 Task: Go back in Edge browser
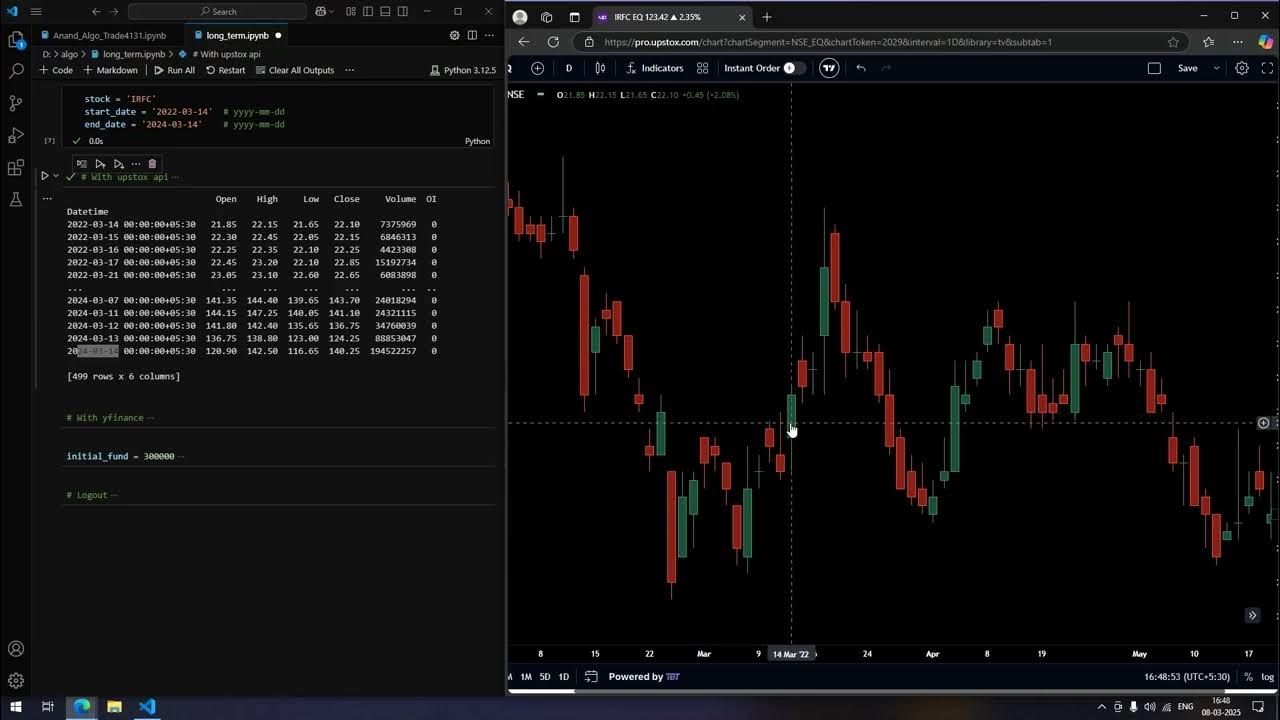pos(524,42)
